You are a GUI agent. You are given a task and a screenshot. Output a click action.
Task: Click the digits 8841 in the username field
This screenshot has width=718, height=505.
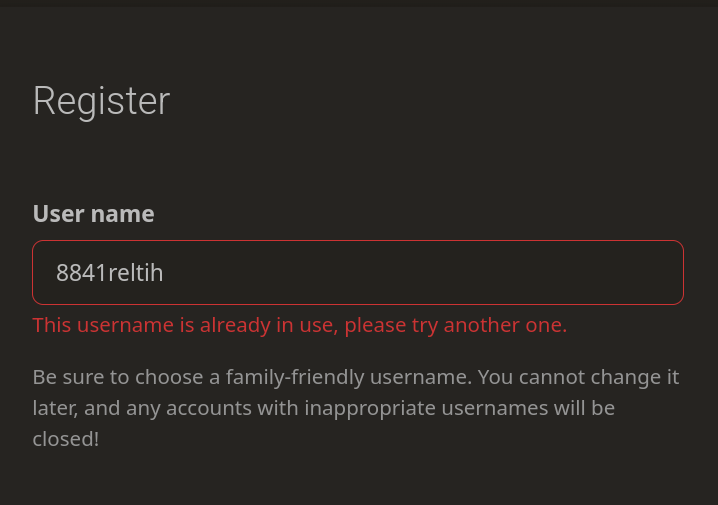(x=82, y=273)
